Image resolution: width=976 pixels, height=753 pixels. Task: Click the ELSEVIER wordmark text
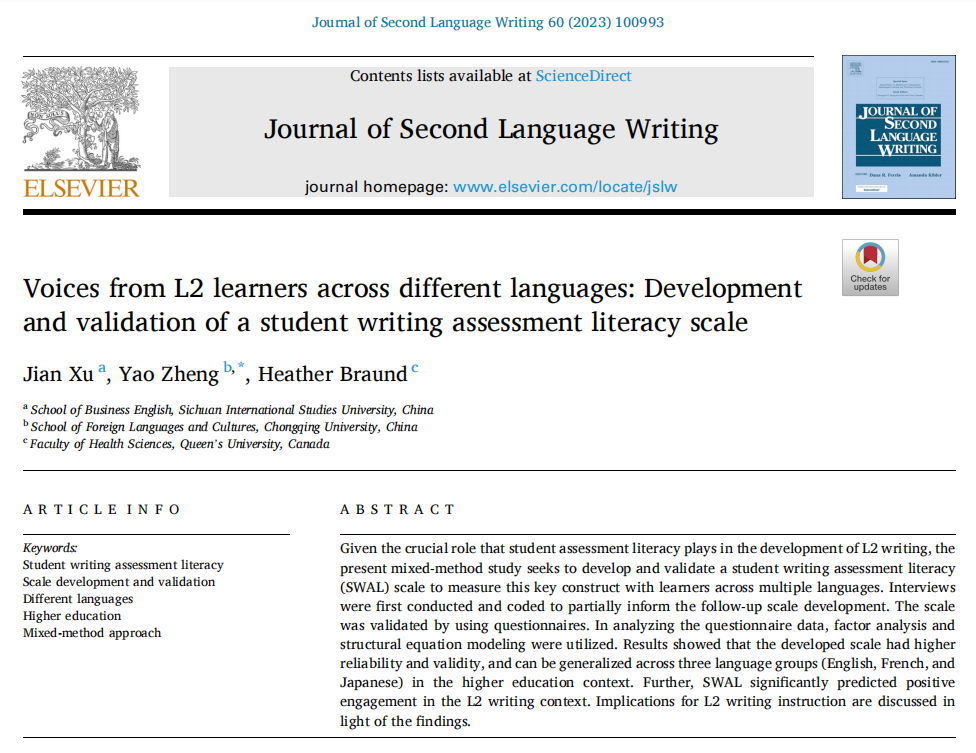(81, 188)
